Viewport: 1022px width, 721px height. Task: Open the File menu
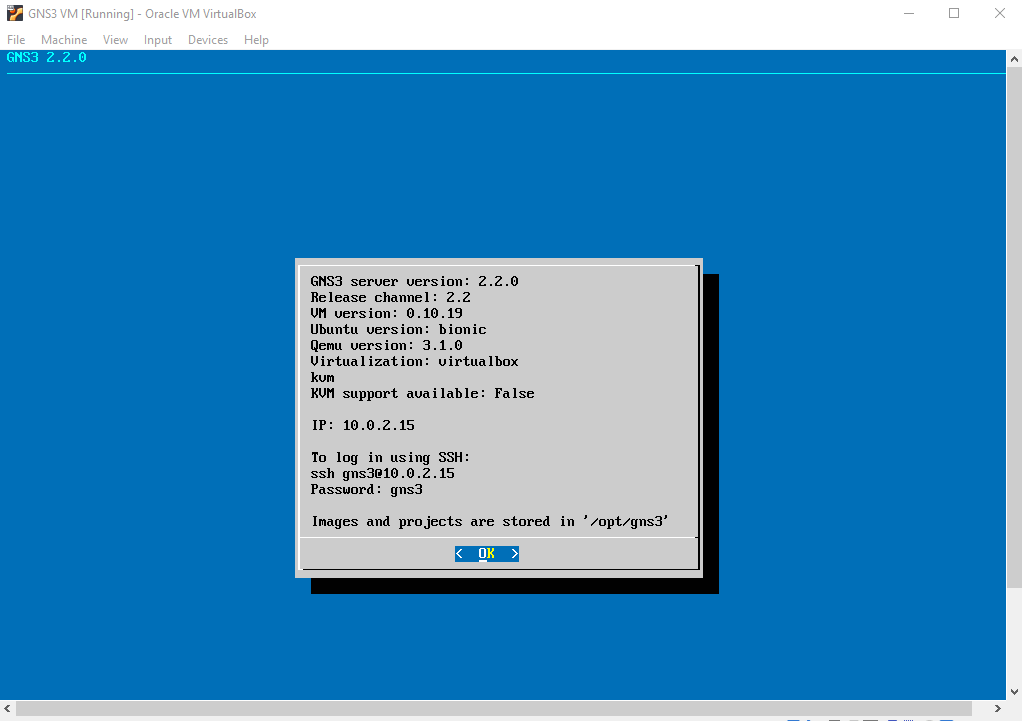tap(16, 40)
